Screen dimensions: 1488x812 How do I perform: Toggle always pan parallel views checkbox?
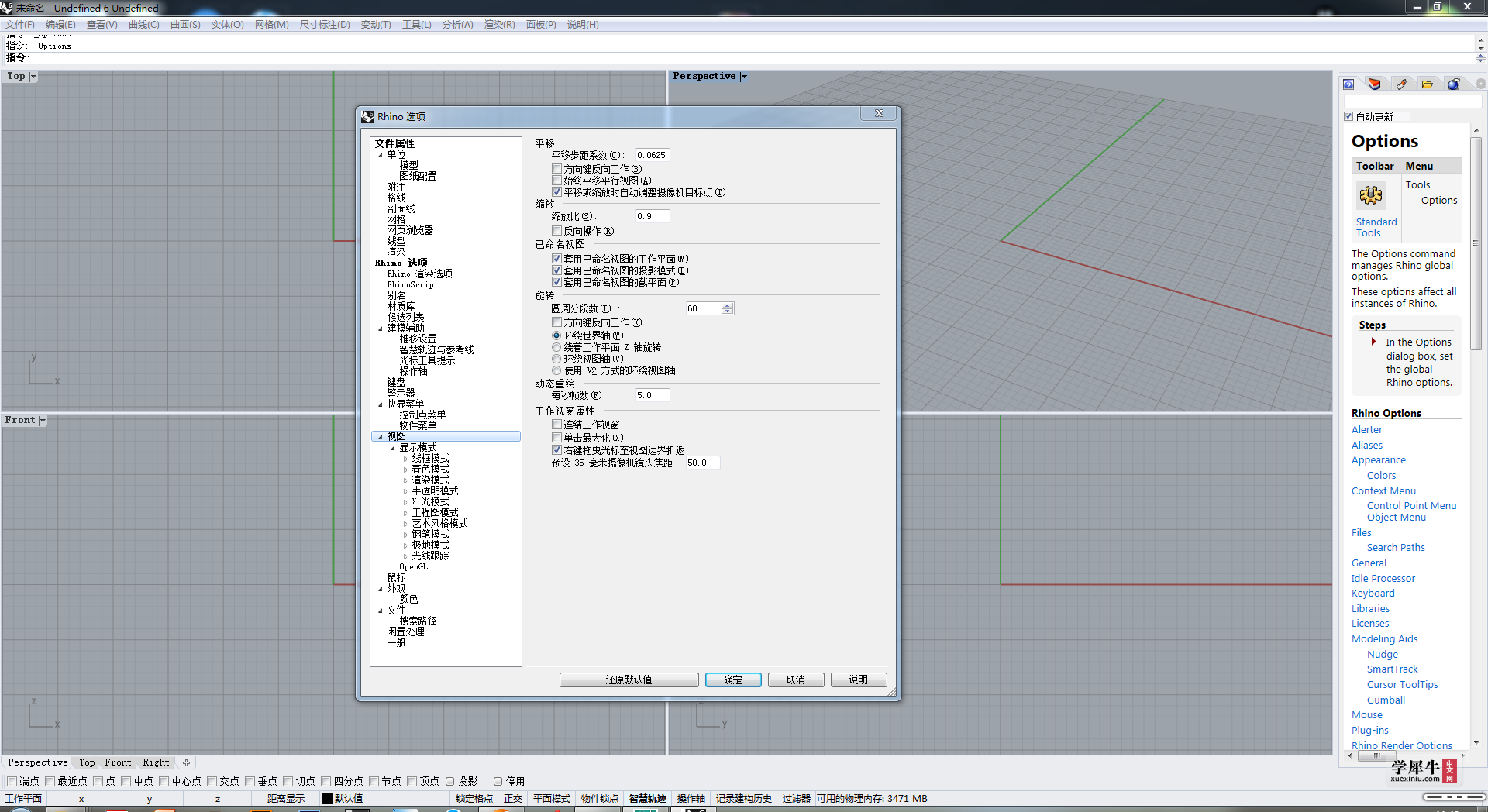coord(556,181)
